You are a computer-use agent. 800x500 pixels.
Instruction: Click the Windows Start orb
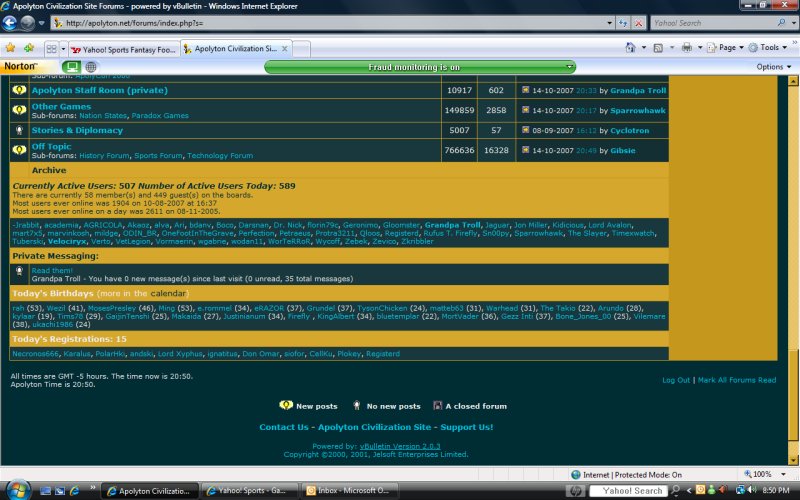point(17,490)
